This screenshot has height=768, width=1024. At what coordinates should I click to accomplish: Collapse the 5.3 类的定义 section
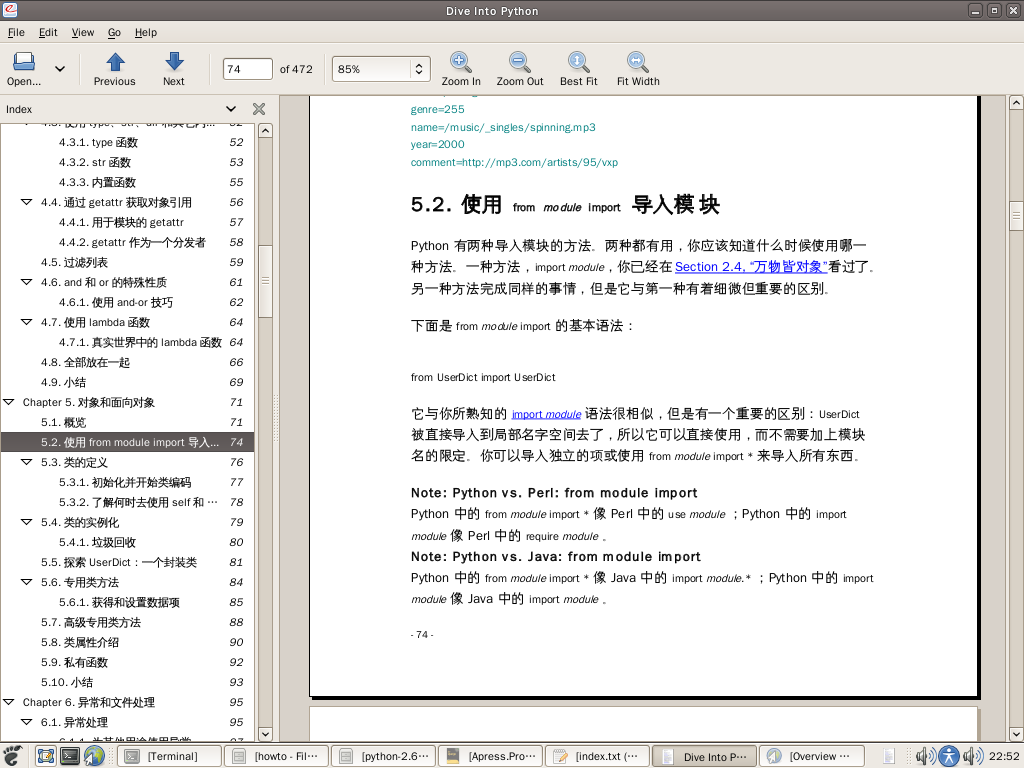coord(27,462)
